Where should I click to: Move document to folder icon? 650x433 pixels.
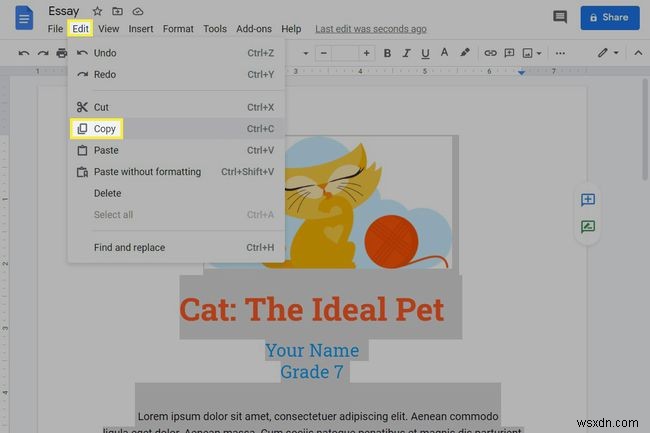(x=117, y=11)
